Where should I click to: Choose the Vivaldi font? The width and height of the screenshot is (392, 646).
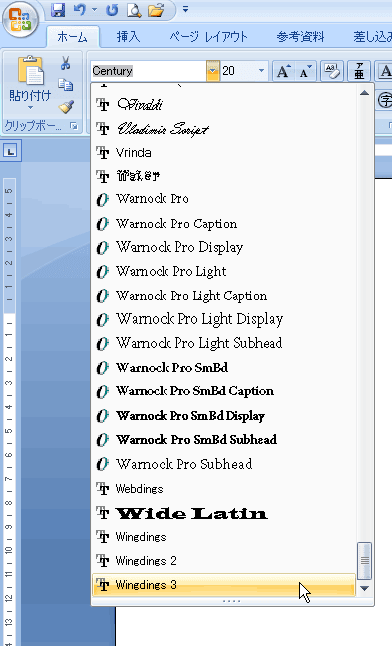pyautogui.click(x=224, y=104)
